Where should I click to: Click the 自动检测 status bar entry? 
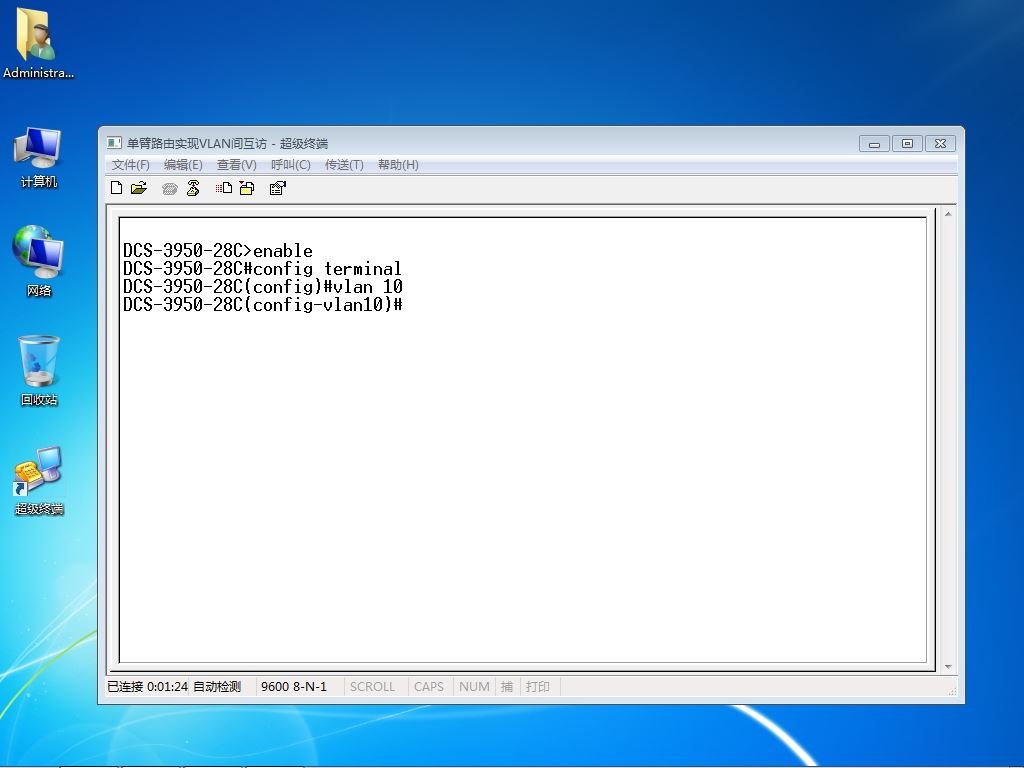pos(217,686)
